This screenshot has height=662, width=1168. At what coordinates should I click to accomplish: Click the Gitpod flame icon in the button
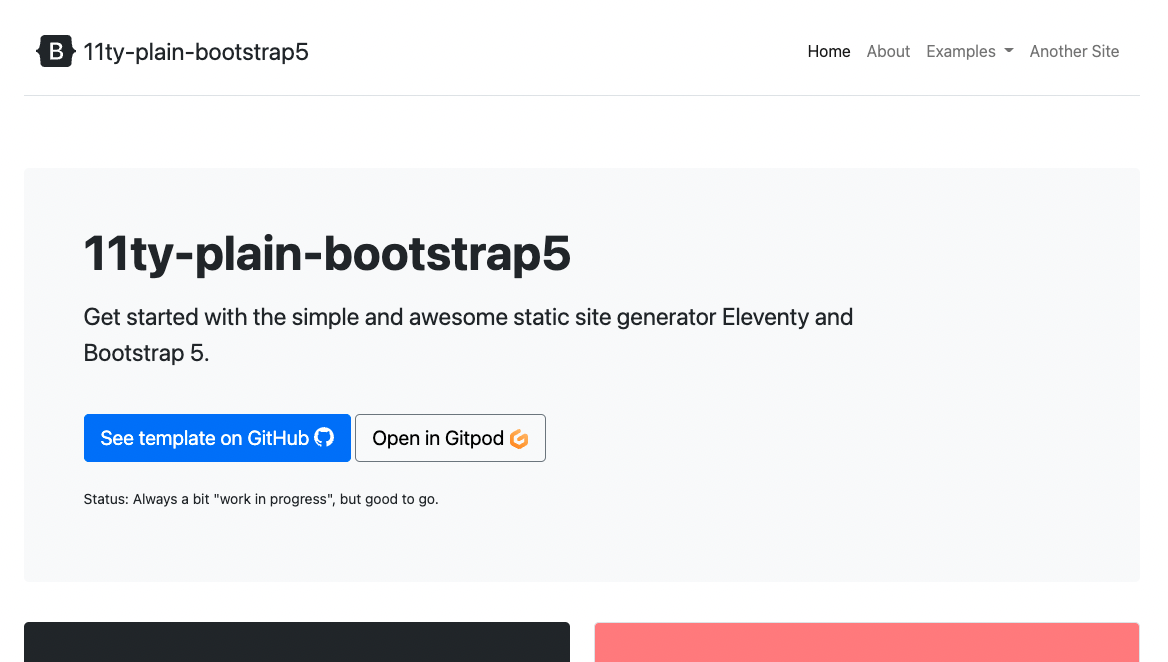click(520, 438)
